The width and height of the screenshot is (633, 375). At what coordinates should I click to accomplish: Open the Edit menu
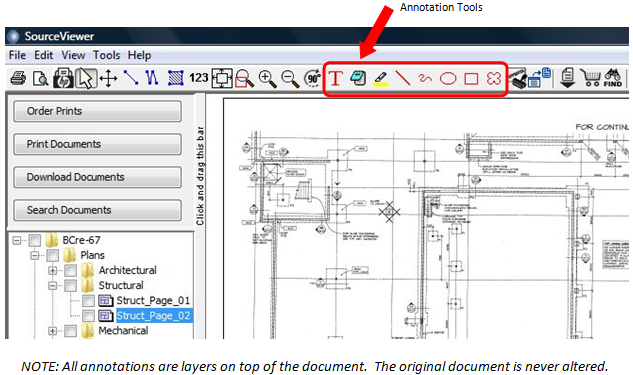[x=44, y=55]
